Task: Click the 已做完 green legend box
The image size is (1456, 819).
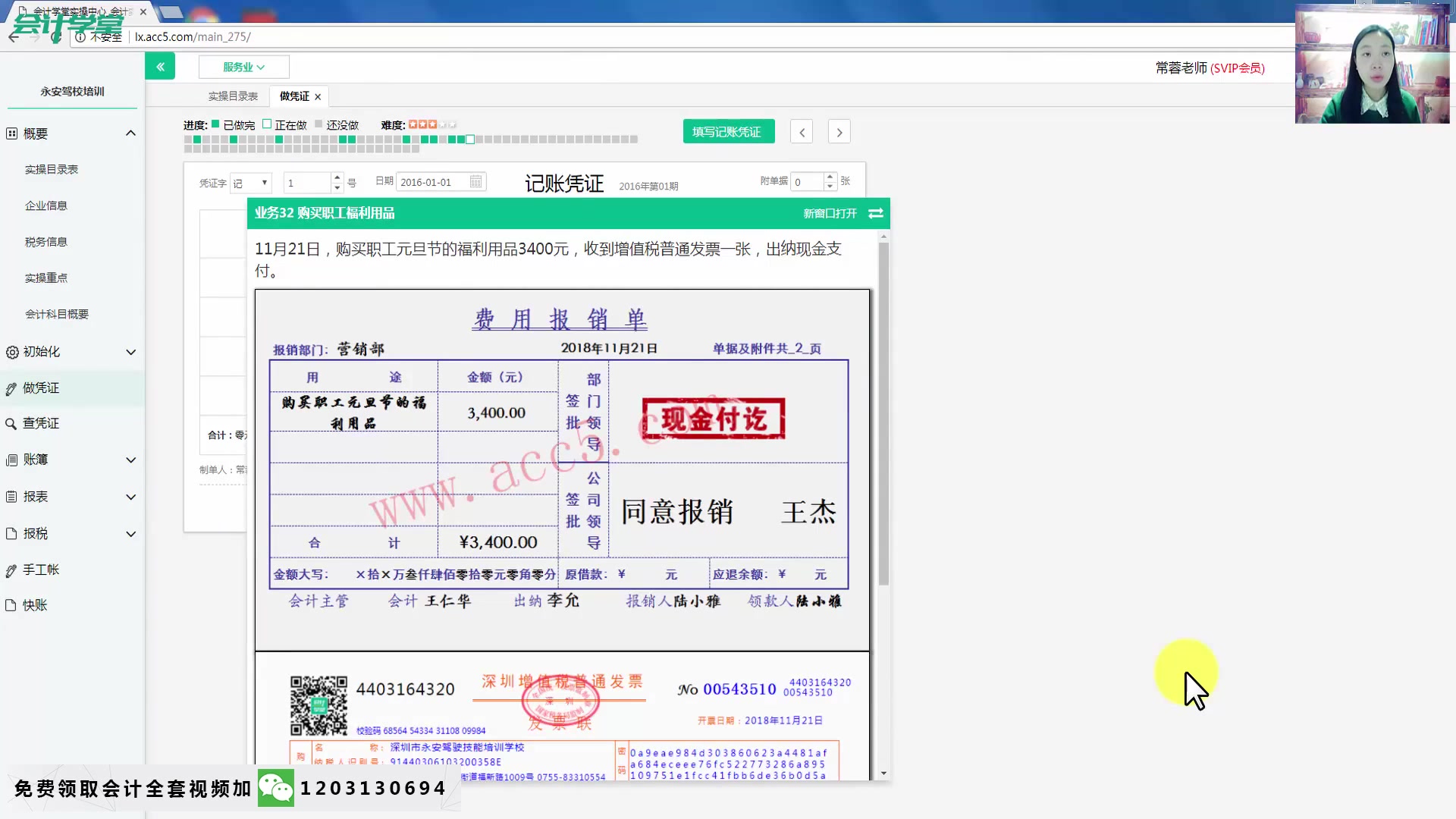Action: pyautogui.click(x=215, y=124)
